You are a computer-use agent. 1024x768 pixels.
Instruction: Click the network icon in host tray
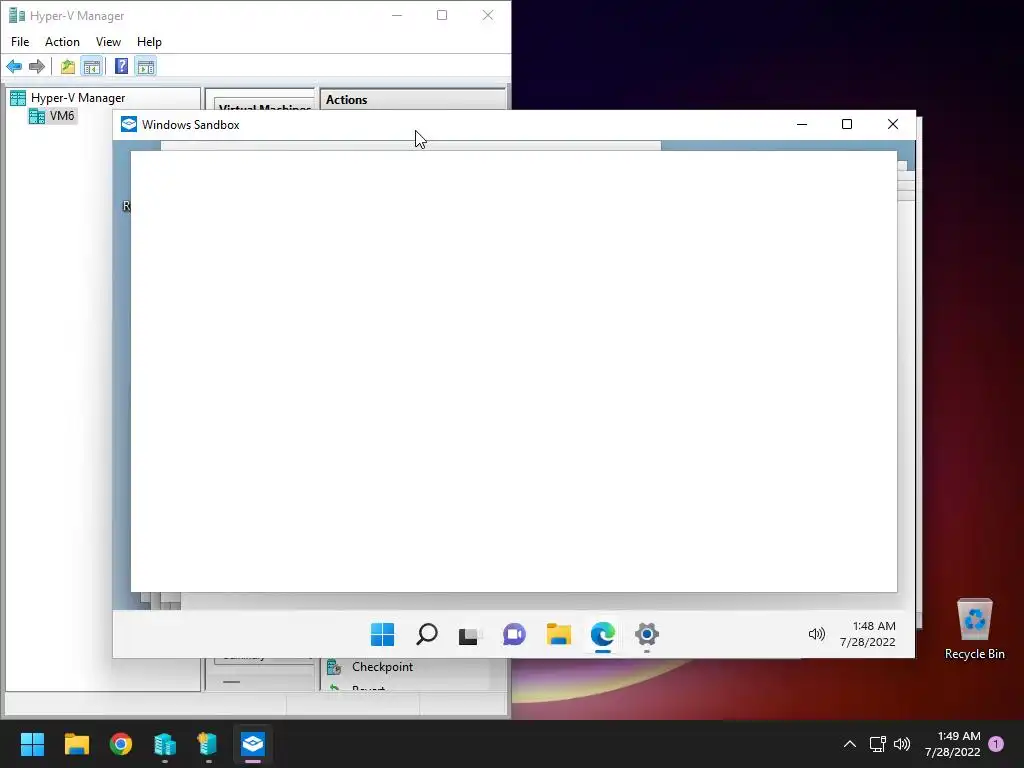click(x=878, y=744)
